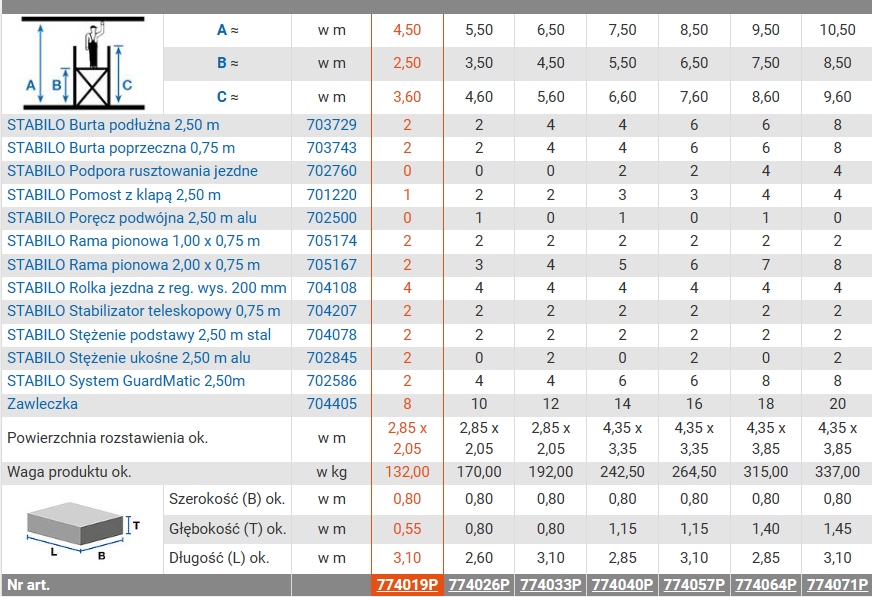Click article number 702586
The width and height of the screenshot is (872, 597).
(331, 381)
